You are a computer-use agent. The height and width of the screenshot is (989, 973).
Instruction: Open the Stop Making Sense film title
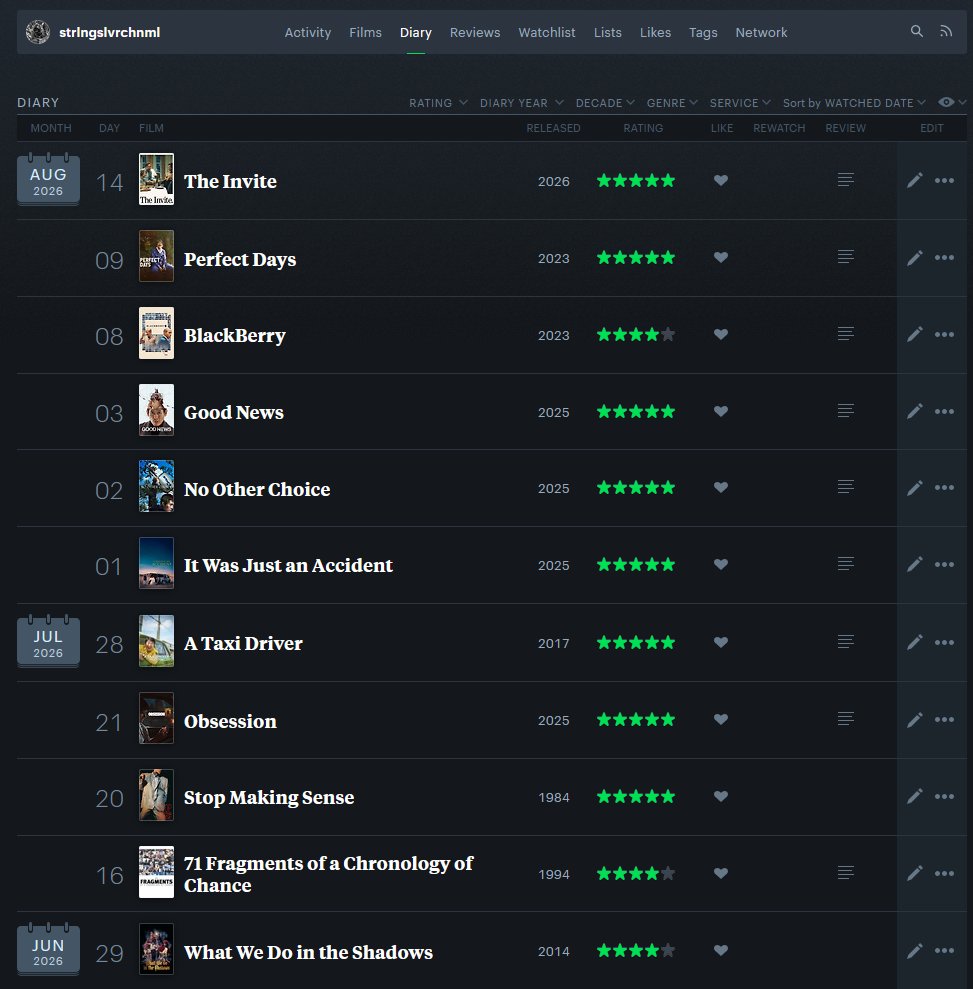[x=269, y=797]
